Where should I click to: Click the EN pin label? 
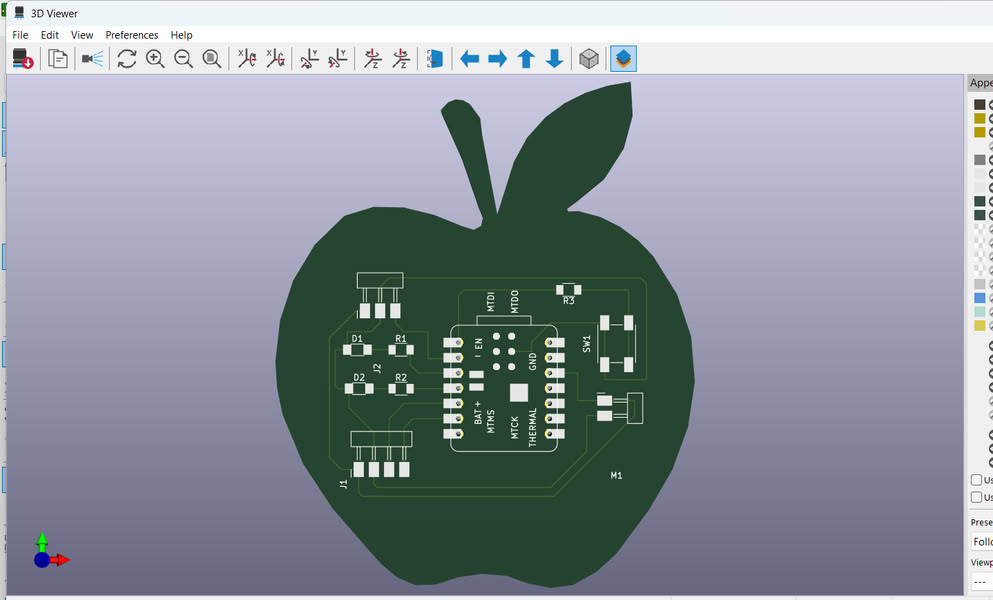click(x=478, y=343)
